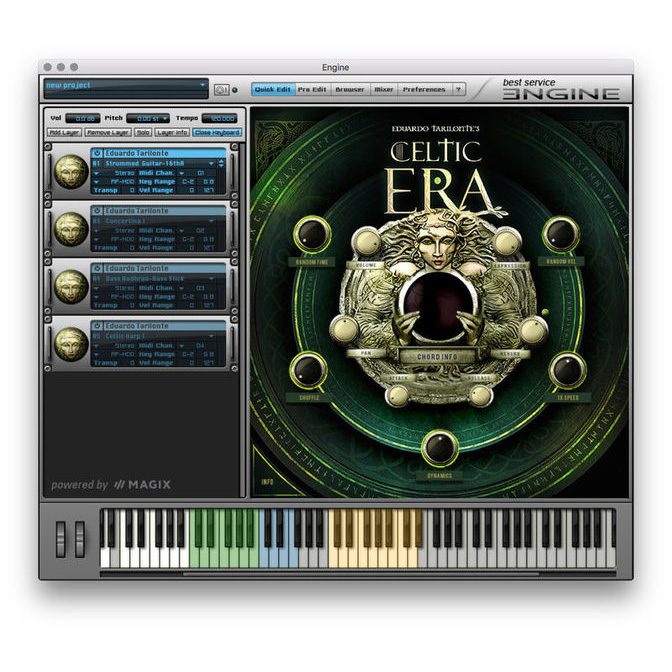Toggle power for Strummed Guitar layer
The height and width of the screenshot is (672, 672).
pyautogui.click(x=97, y=153)
